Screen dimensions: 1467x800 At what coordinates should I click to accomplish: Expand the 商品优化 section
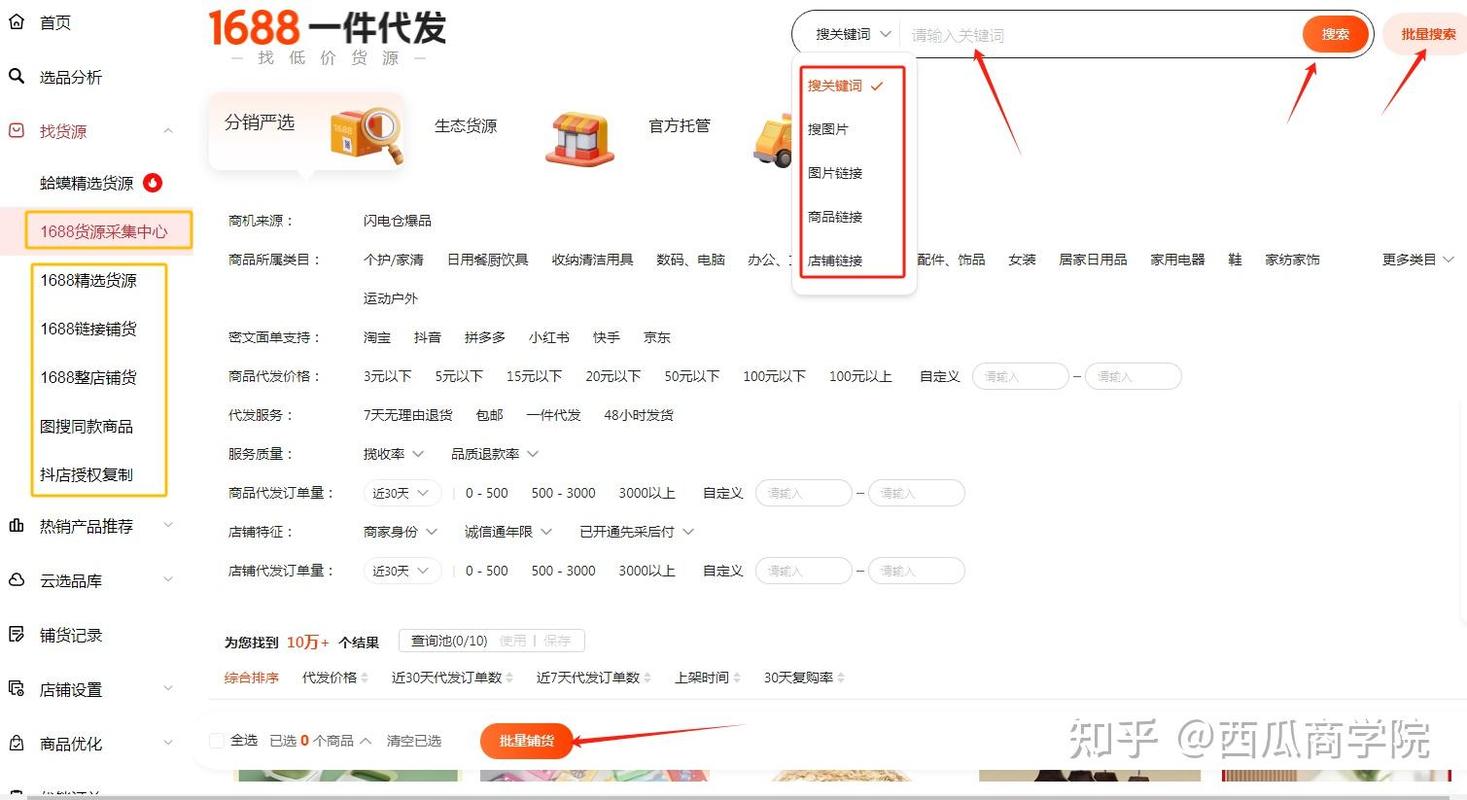tap(168, 743)
